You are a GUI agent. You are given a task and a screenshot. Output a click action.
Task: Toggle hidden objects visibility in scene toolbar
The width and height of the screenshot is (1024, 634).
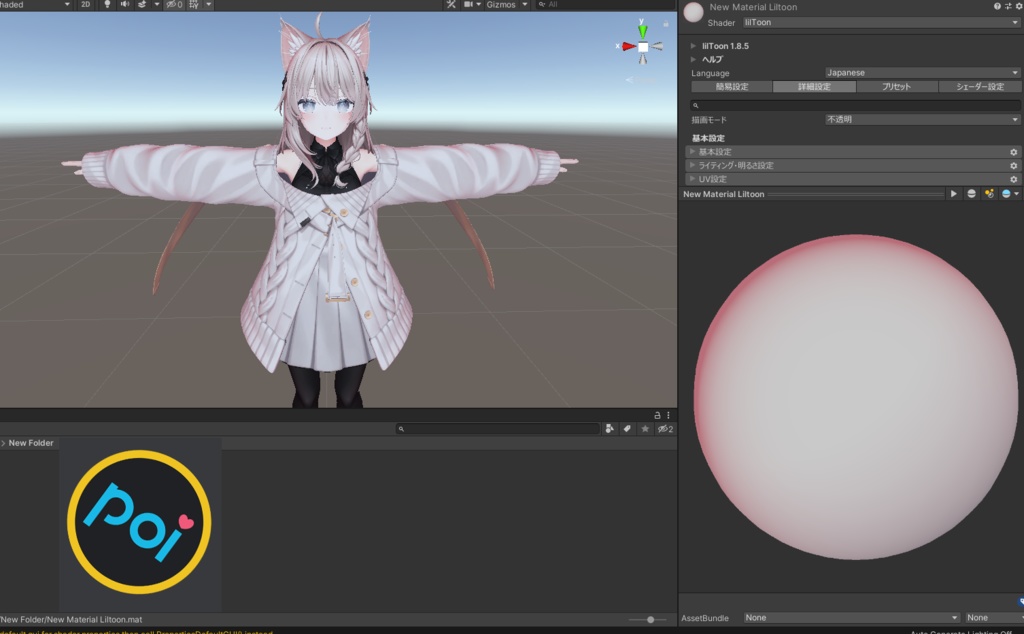coord(174,5)
